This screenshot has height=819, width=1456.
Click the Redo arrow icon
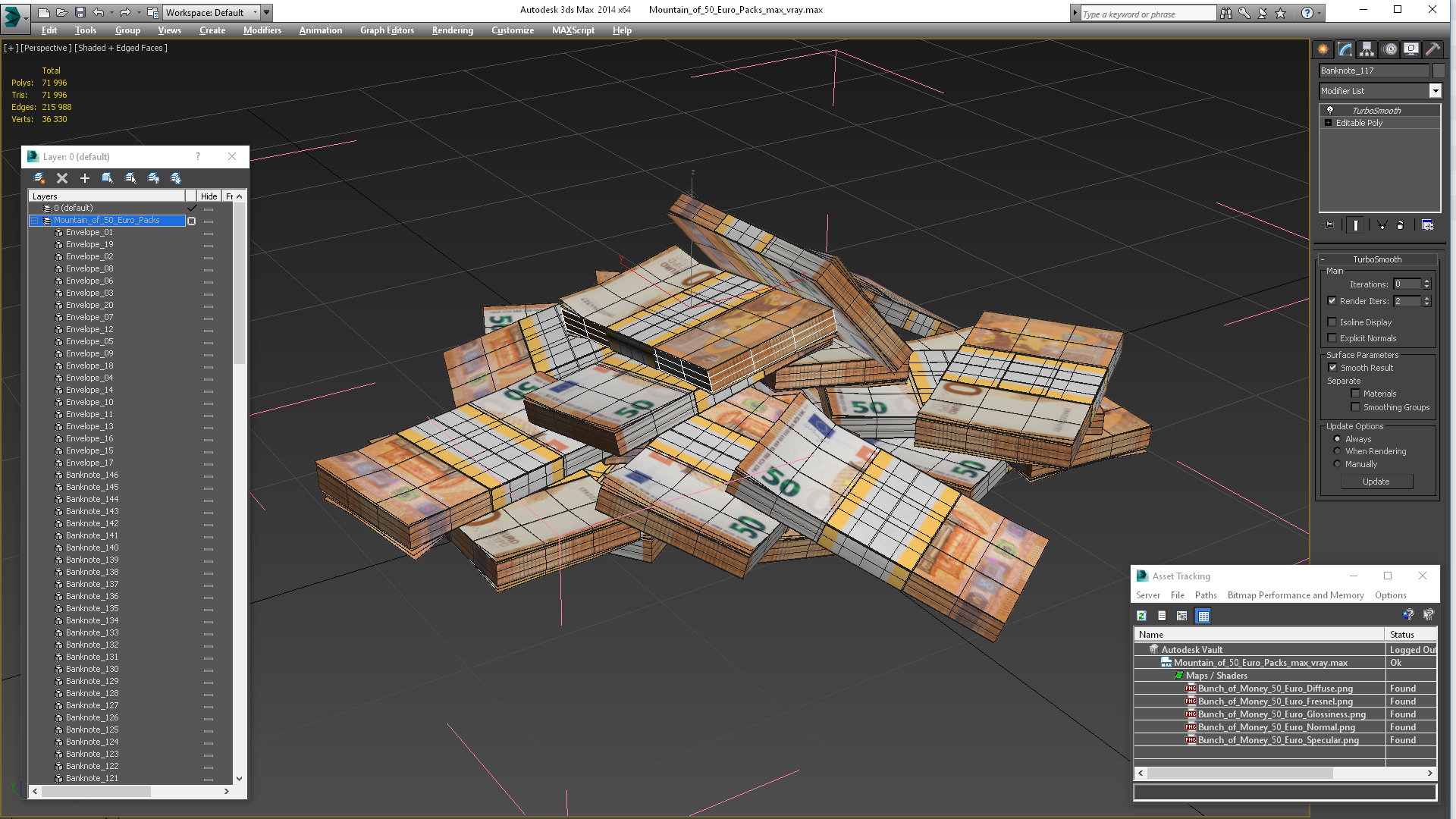pyautogui.click(x=125, y=12)
